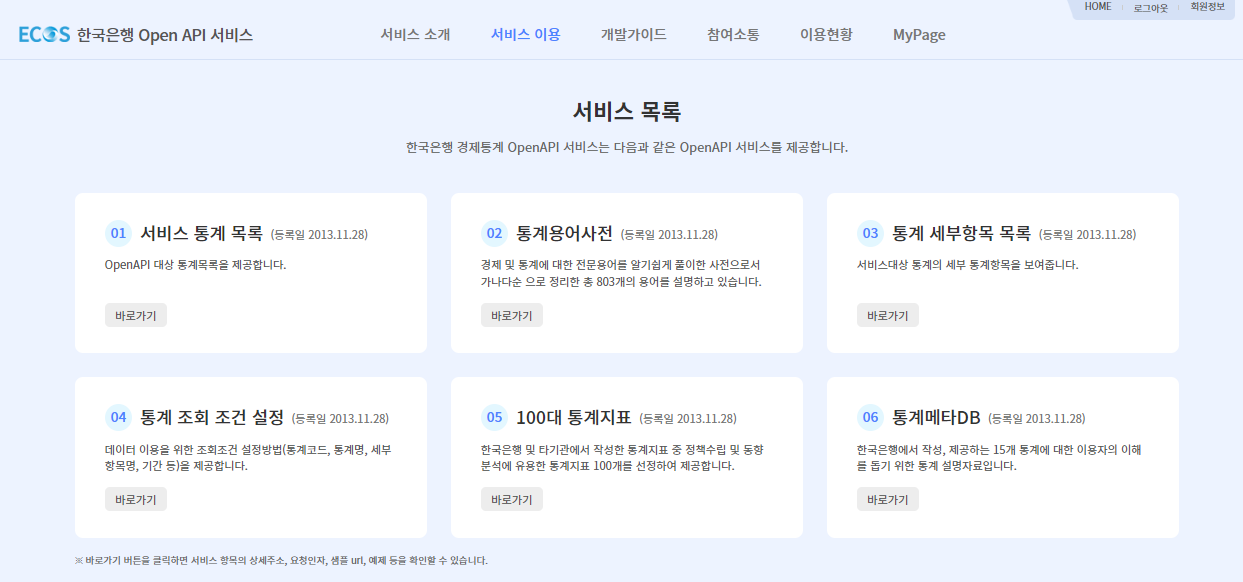This screenshot has width=1243, height=582.
Task: Click 바로가기 under 서비스 통계 목록
Action: 135,315
